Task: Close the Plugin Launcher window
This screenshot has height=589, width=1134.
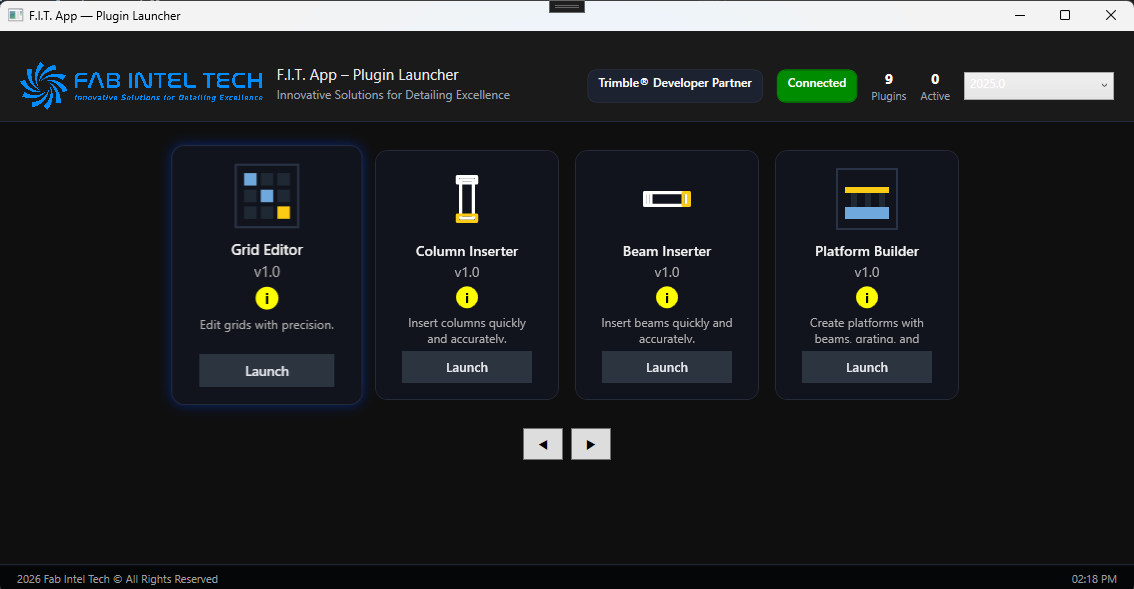Action: point(1111,15)
